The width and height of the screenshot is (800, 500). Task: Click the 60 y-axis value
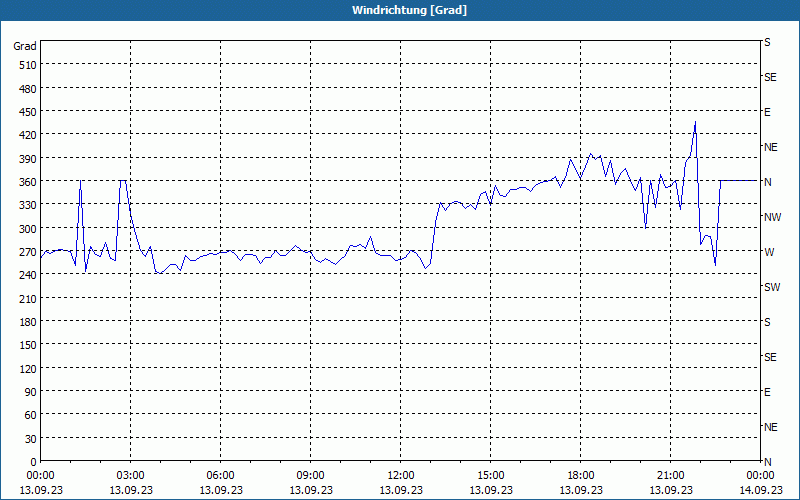point(31,415)
